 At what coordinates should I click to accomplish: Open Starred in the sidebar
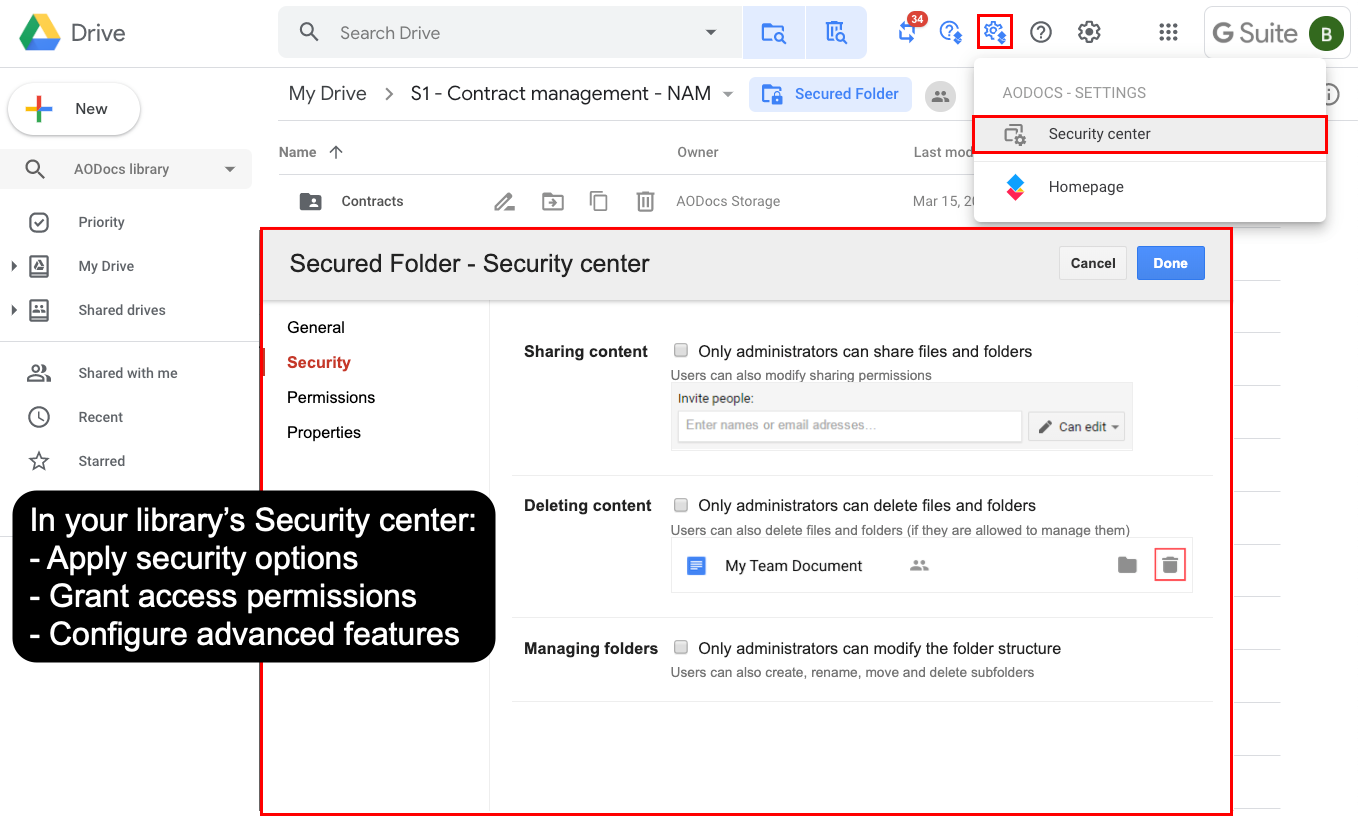coord(102,461)
